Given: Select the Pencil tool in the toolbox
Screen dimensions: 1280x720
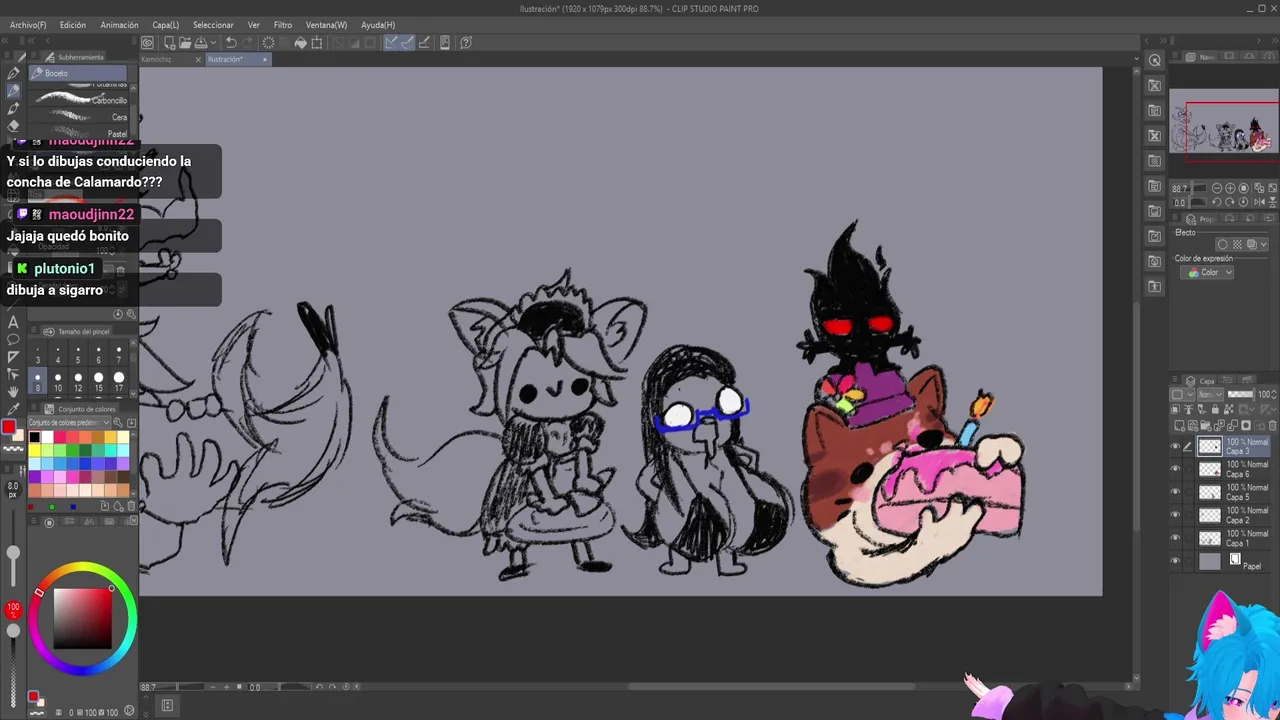Looking at the screenshot, I should coord(13,90).
